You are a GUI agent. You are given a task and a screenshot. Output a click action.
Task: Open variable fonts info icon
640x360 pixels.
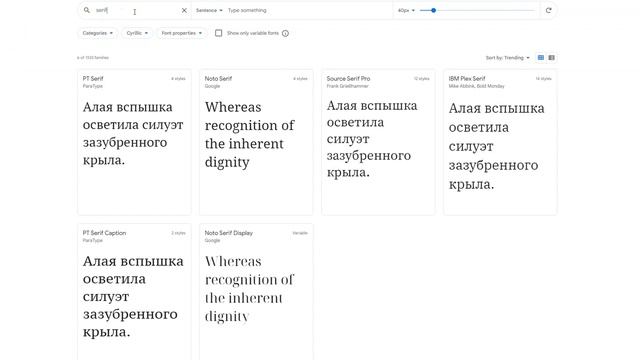[x=285, y=33]
